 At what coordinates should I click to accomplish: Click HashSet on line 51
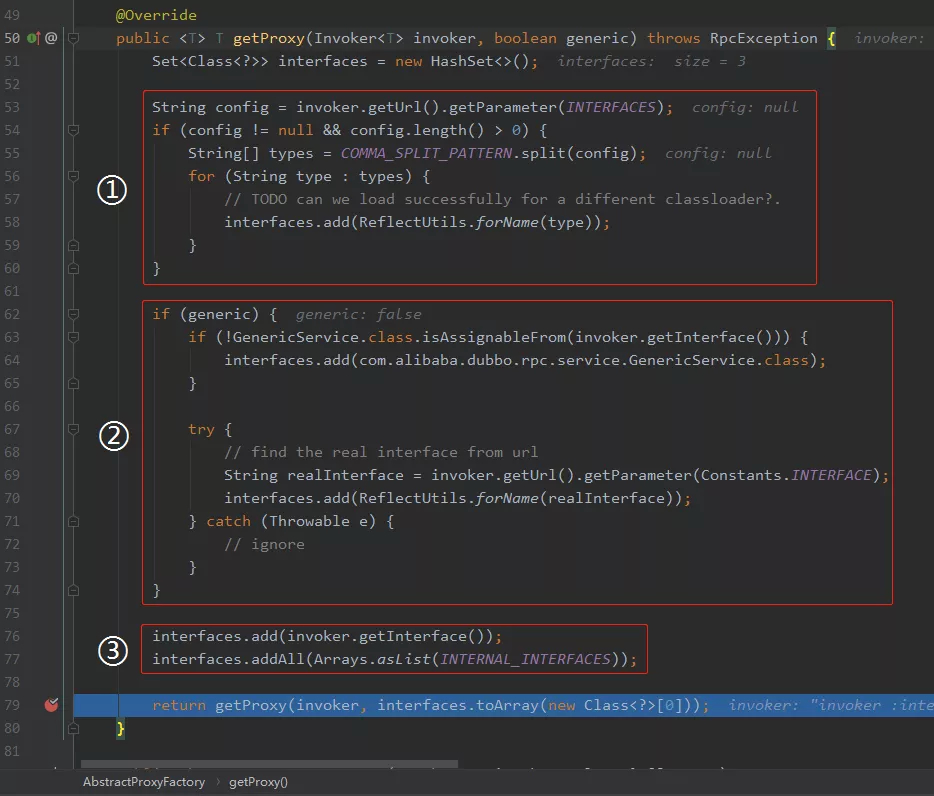[x=462, y=61]
